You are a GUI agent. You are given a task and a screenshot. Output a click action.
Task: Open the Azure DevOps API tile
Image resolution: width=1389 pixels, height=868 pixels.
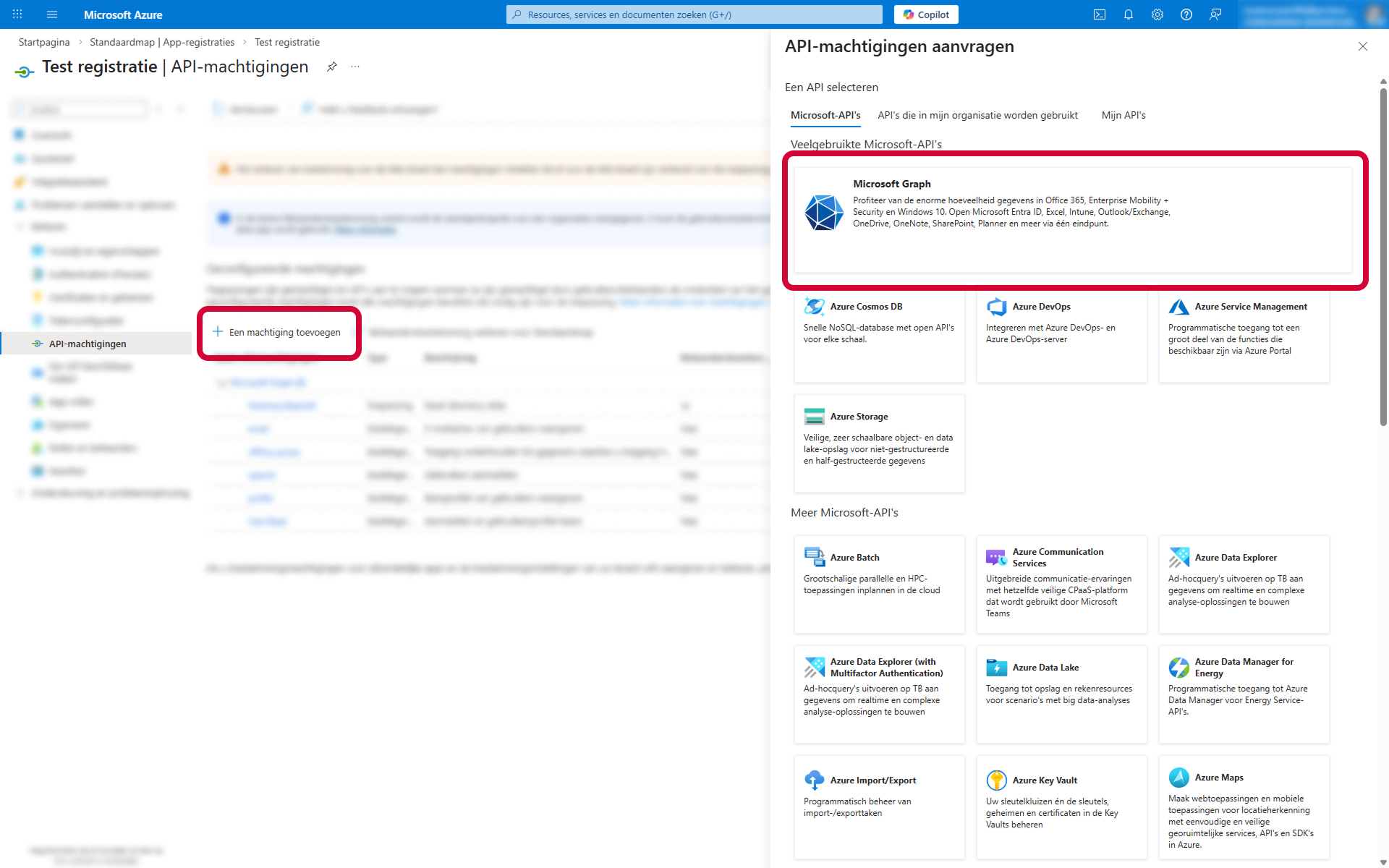click(x=1061, y=335)
